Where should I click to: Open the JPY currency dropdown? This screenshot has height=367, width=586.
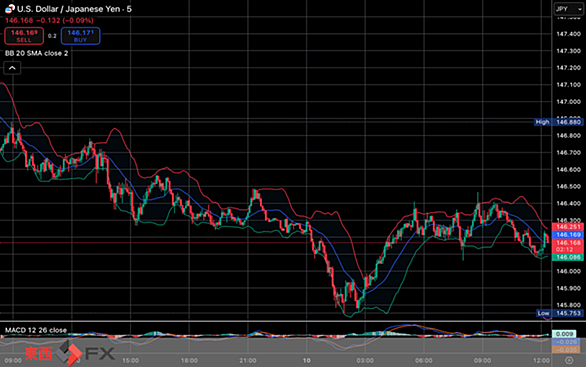click(568, 9)
